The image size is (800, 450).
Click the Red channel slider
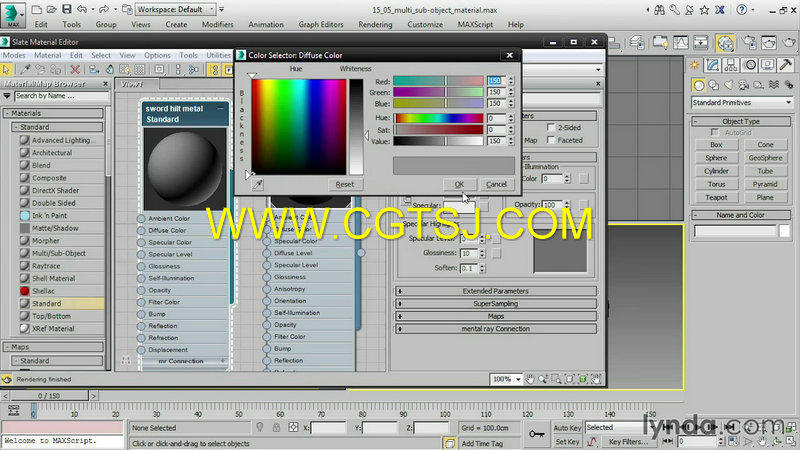(438, 81)
